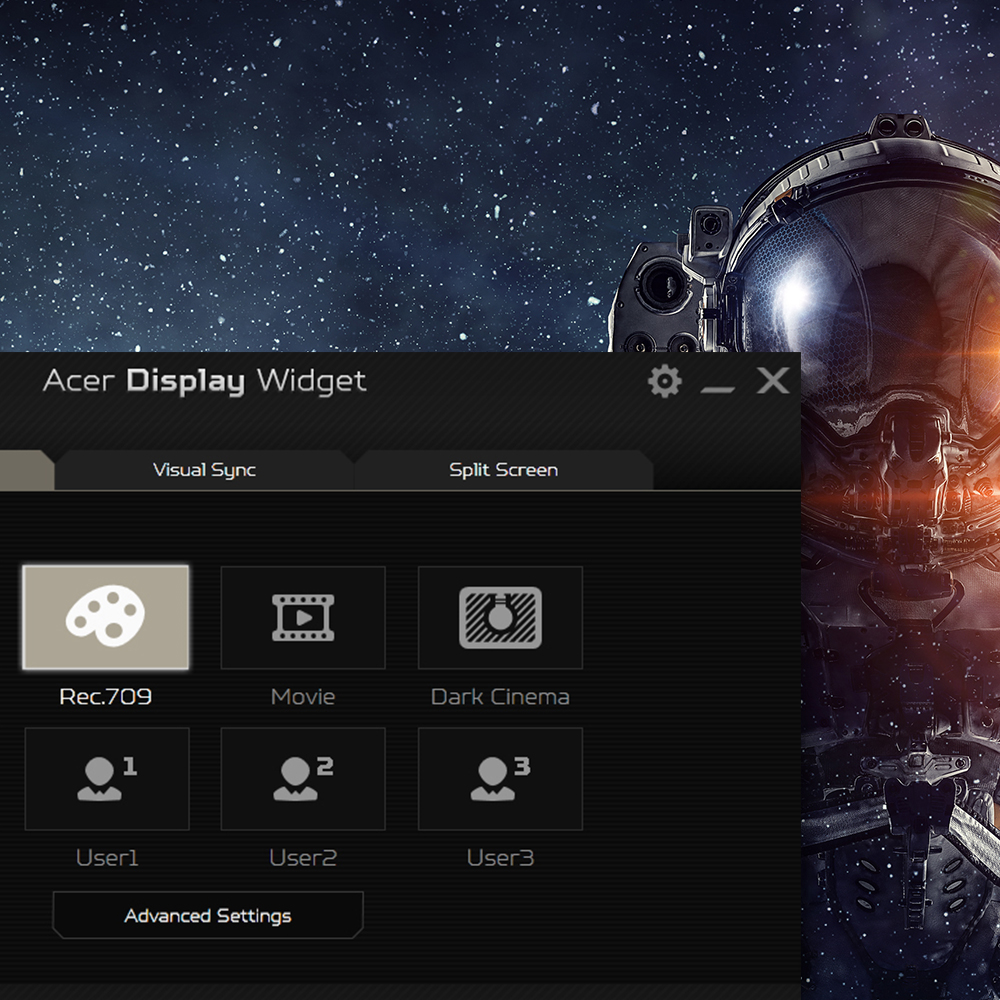The height and width of the screenshot is (1000, 1000).
Task: Activate the Dark Cinema mode icon
Action: point(500,617)
